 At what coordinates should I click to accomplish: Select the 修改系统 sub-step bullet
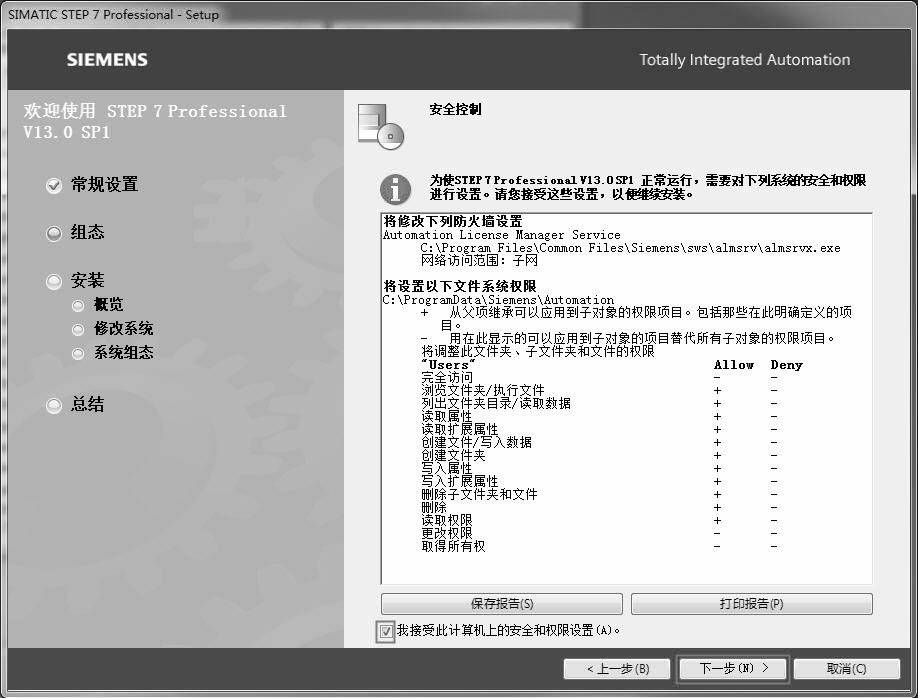78,330
